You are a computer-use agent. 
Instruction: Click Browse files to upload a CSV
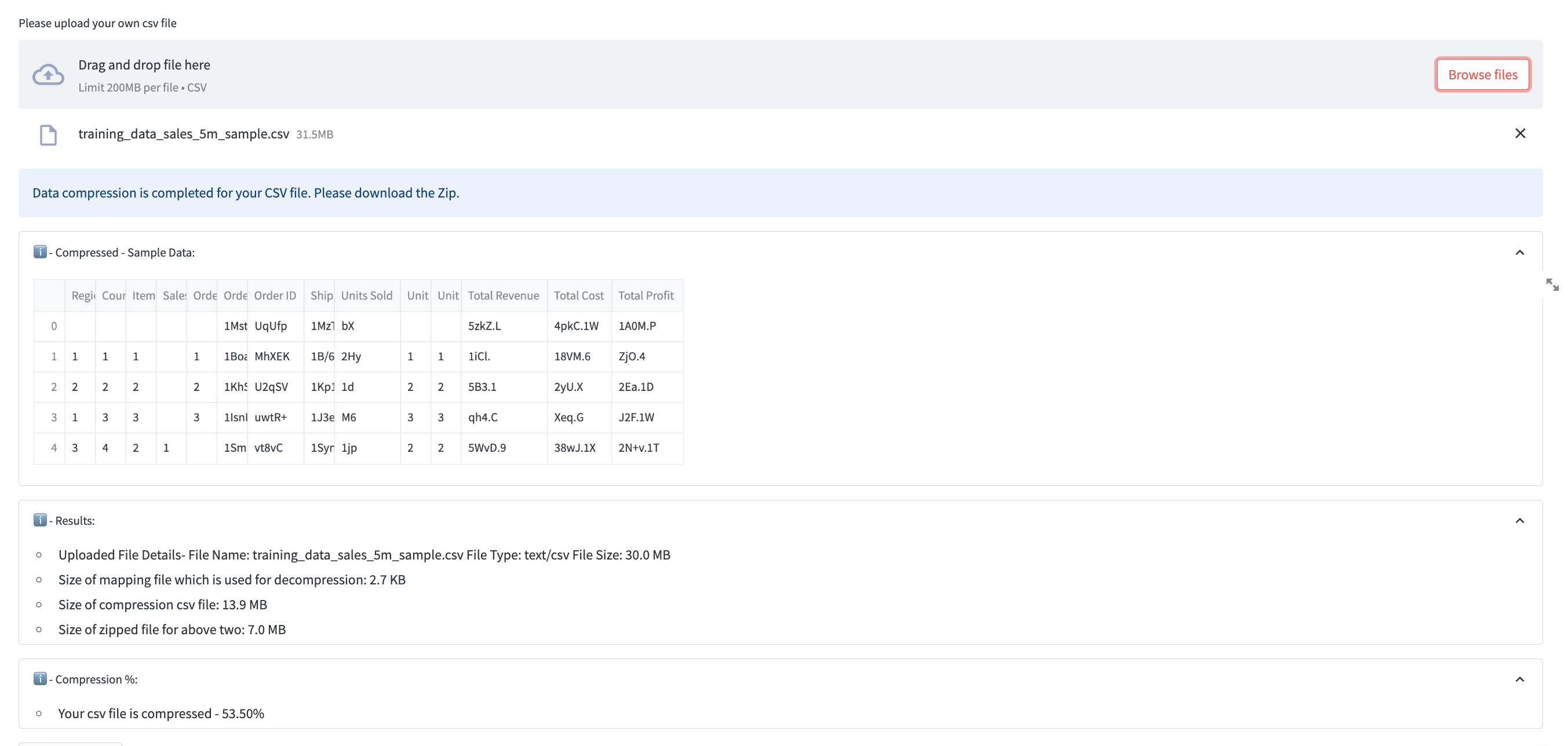1482,74
